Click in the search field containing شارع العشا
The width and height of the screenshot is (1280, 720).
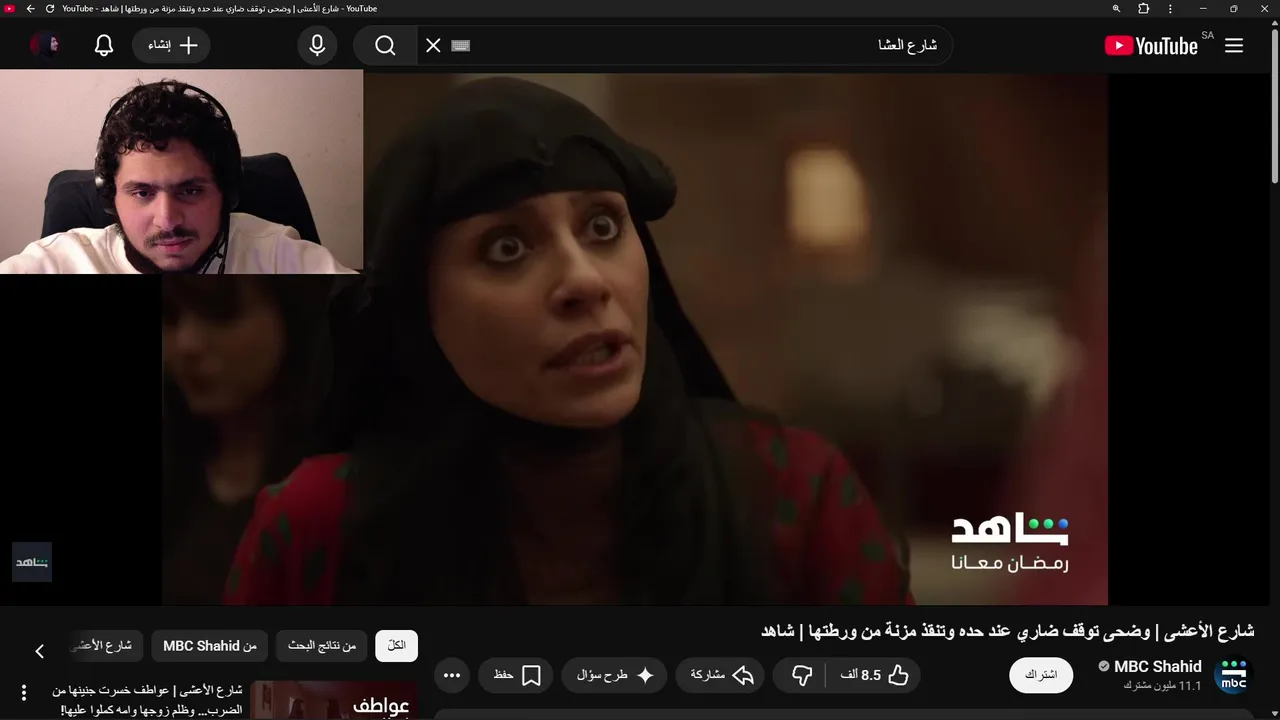tap(700, 46)
